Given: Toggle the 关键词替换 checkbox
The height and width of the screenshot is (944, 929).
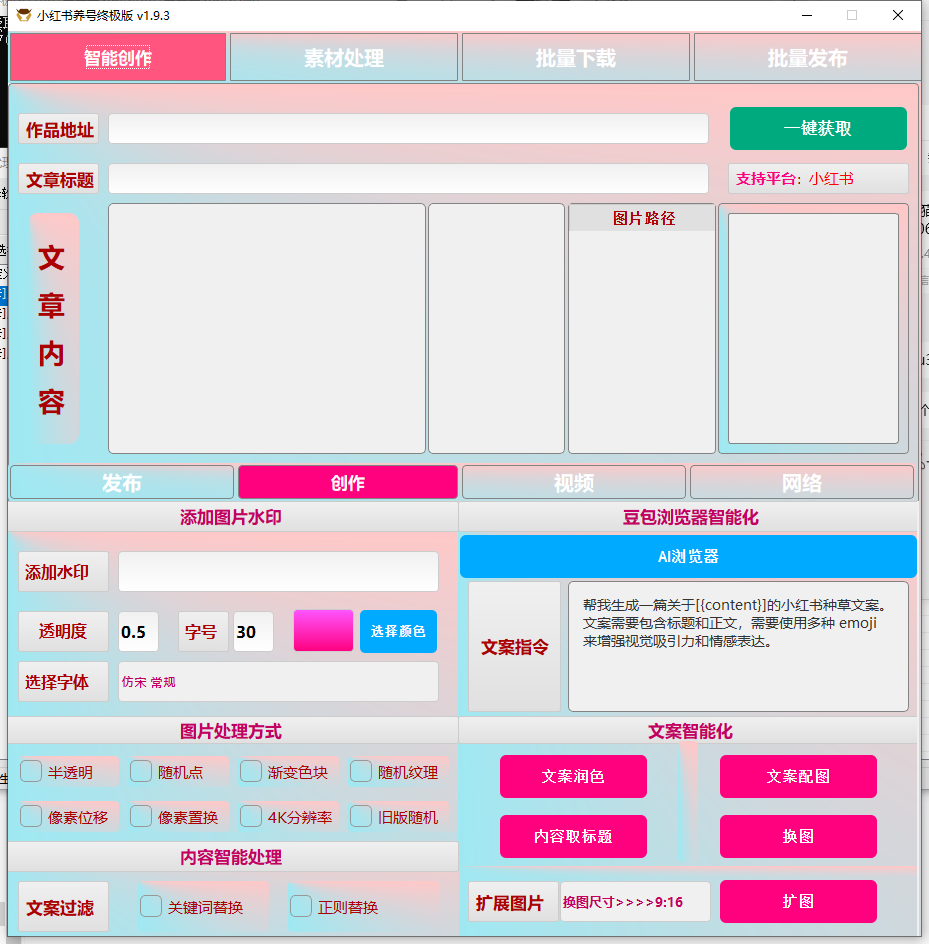Looking at the screenshot, I should [x=151, y=906].
